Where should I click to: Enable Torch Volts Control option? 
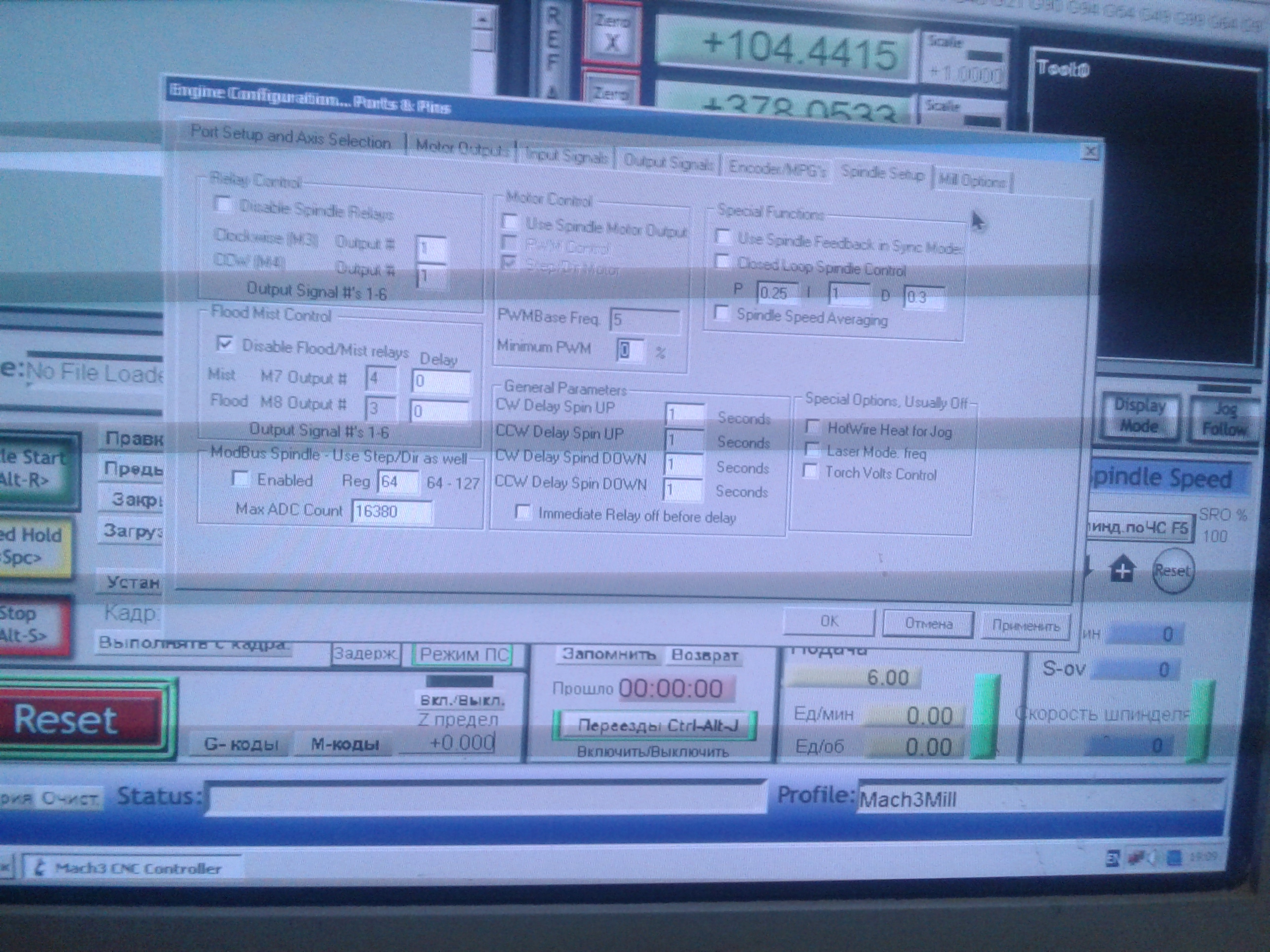[x=810, y=471]
